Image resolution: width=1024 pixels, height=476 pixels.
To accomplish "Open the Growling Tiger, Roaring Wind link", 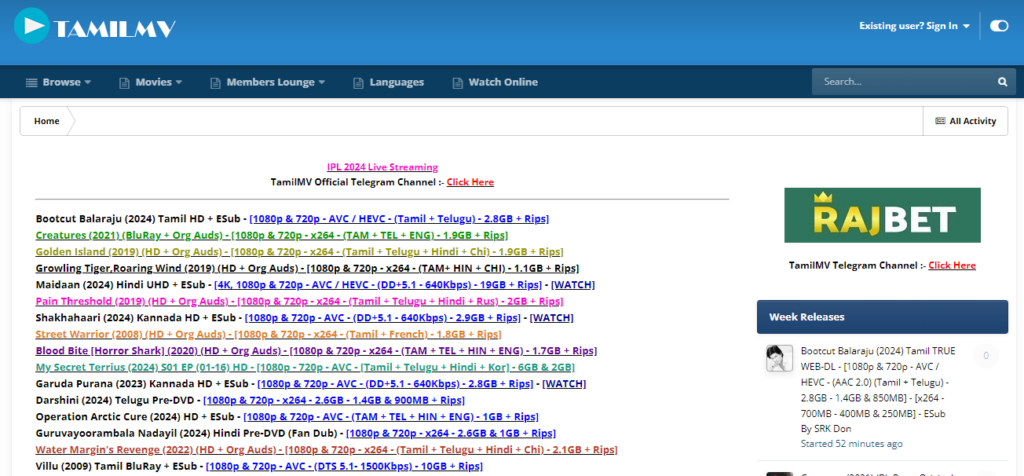I will pyautogui.click(x=307, y=268).
